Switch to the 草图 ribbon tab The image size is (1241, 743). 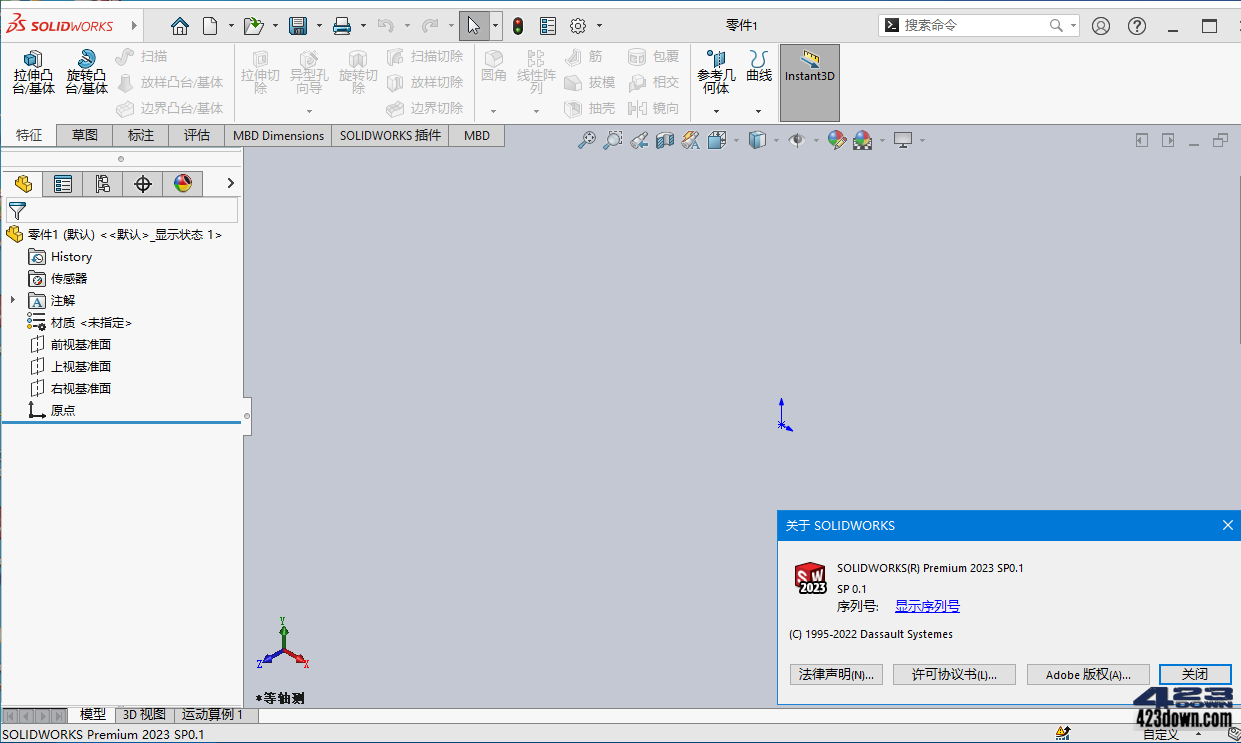(x=84, y=135)
